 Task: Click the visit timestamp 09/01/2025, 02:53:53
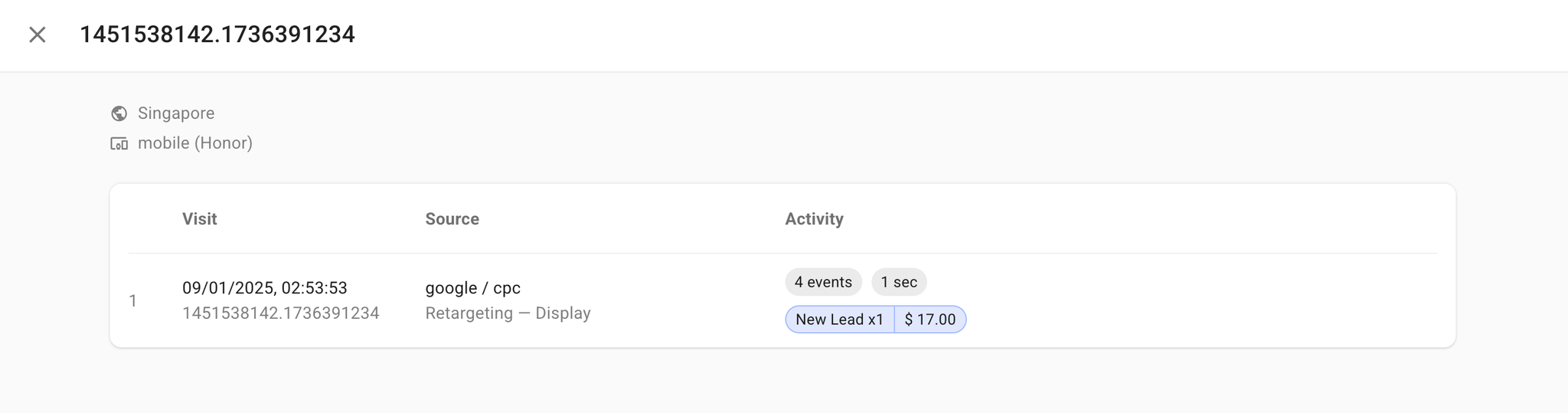click(x=265, y=288)
